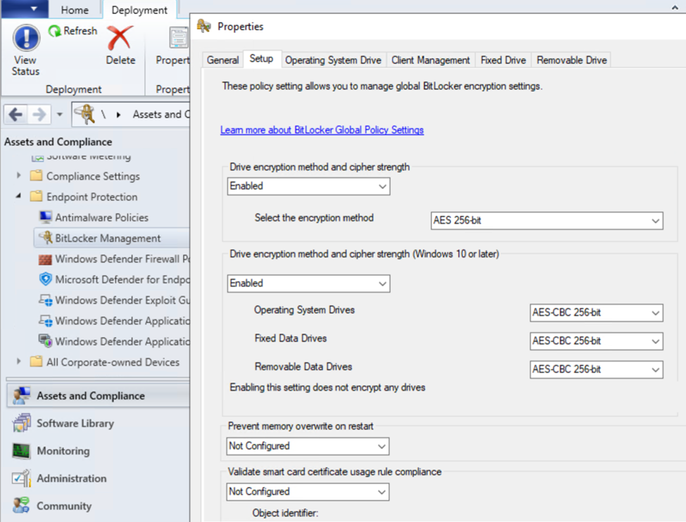
Task: Select the Administration workspace
Action: coord(71,478)
